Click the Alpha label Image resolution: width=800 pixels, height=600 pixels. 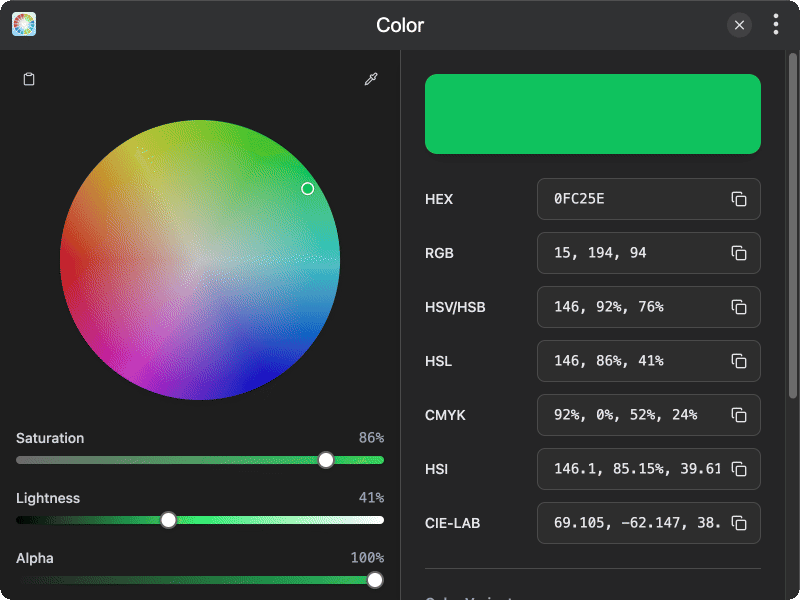point(35,558)
